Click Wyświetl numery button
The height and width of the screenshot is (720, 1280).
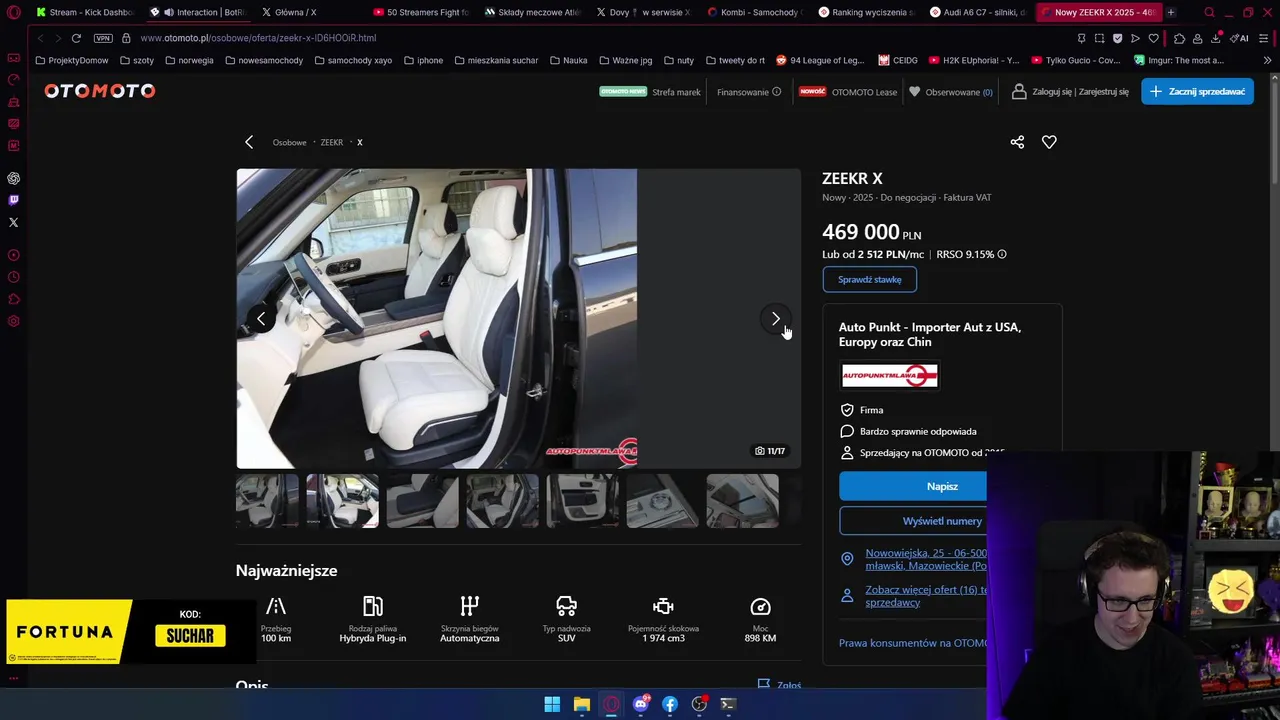coord(913,521)
